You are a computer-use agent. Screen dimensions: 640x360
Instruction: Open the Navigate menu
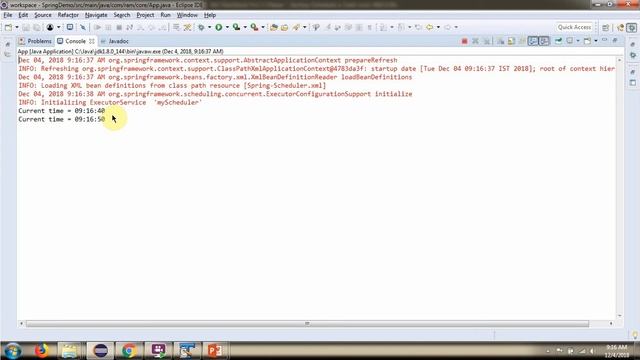tap(96, 15)
